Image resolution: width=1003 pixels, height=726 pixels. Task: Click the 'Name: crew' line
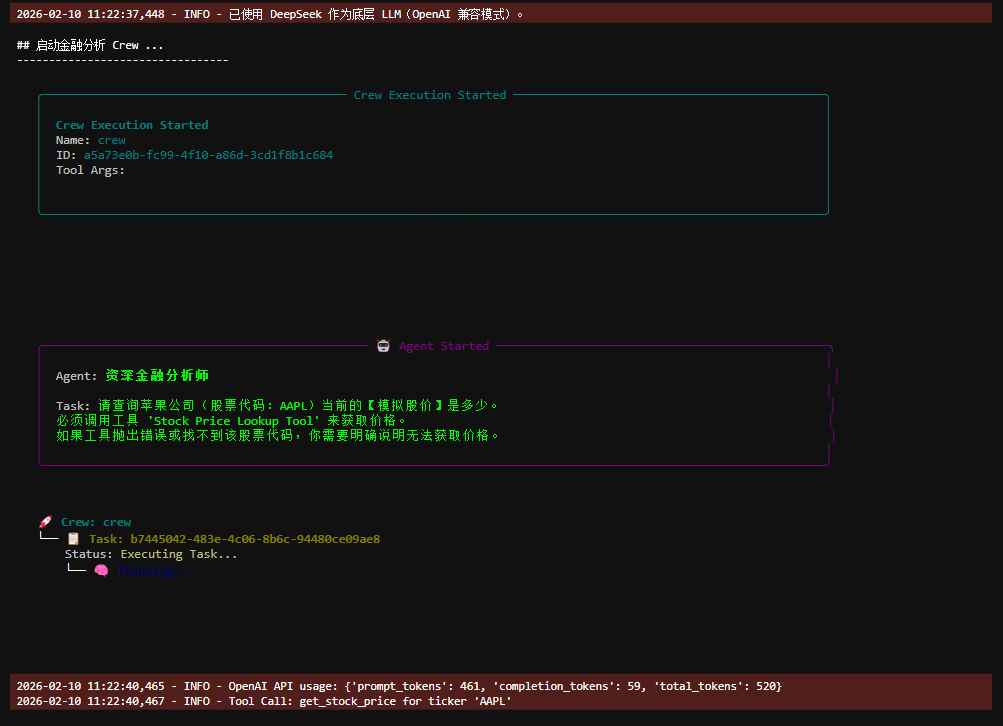(x=91, y=140)
